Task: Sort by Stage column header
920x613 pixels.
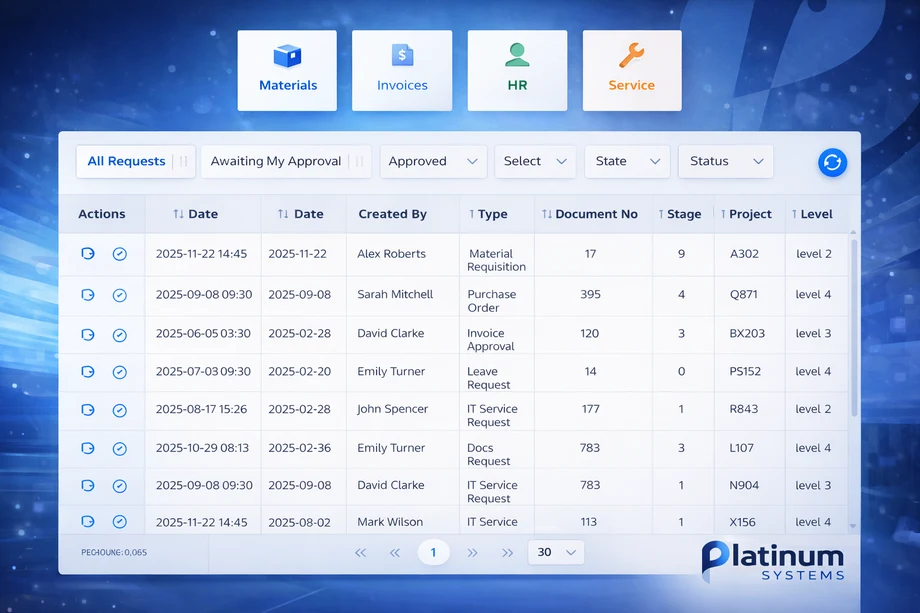Action: point(679,214)
